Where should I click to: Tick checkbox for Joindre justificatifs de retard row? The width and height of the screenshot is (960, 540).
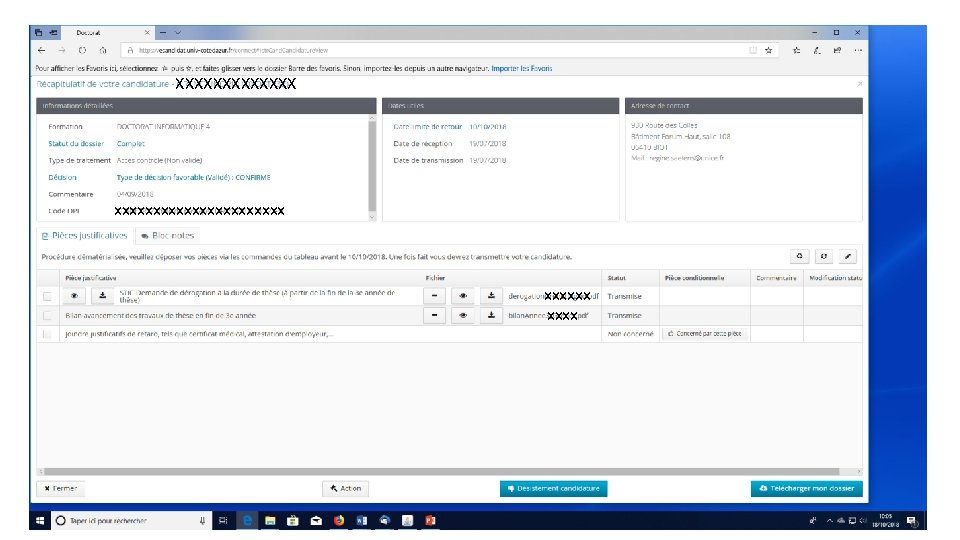[x=47, y=334]
